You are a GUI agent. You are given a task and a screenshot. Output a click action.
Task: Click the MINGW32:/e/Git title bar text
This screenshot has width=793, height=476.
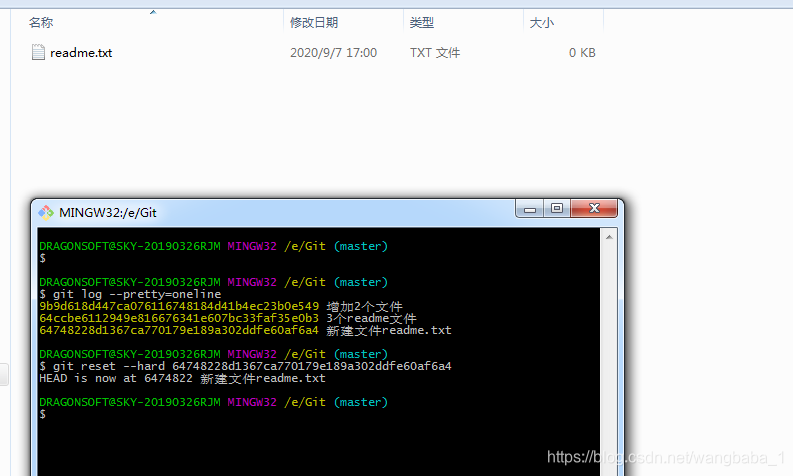108,212
